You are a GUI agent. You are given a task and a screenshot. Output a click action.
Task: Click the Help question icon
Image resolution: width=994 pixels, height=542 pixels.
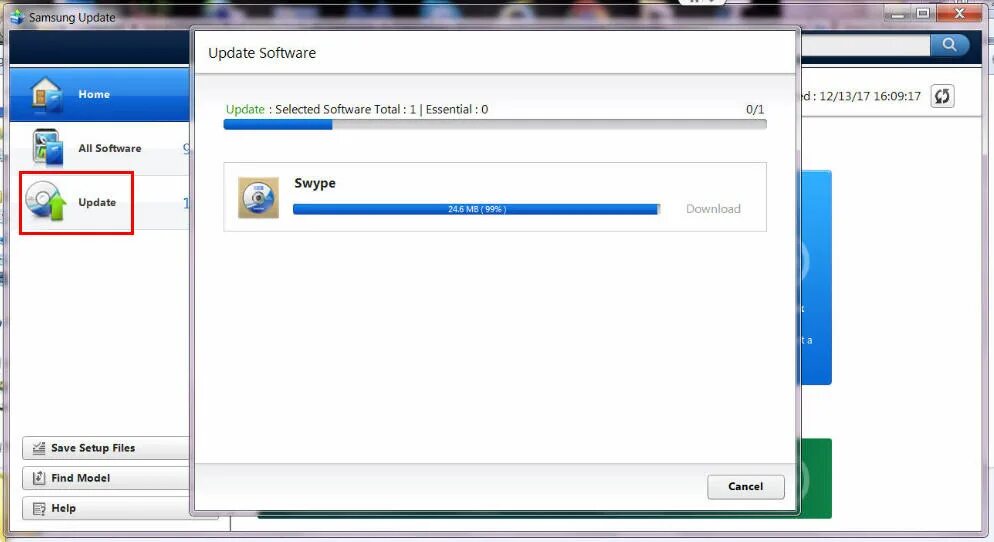tap(39, 508)
